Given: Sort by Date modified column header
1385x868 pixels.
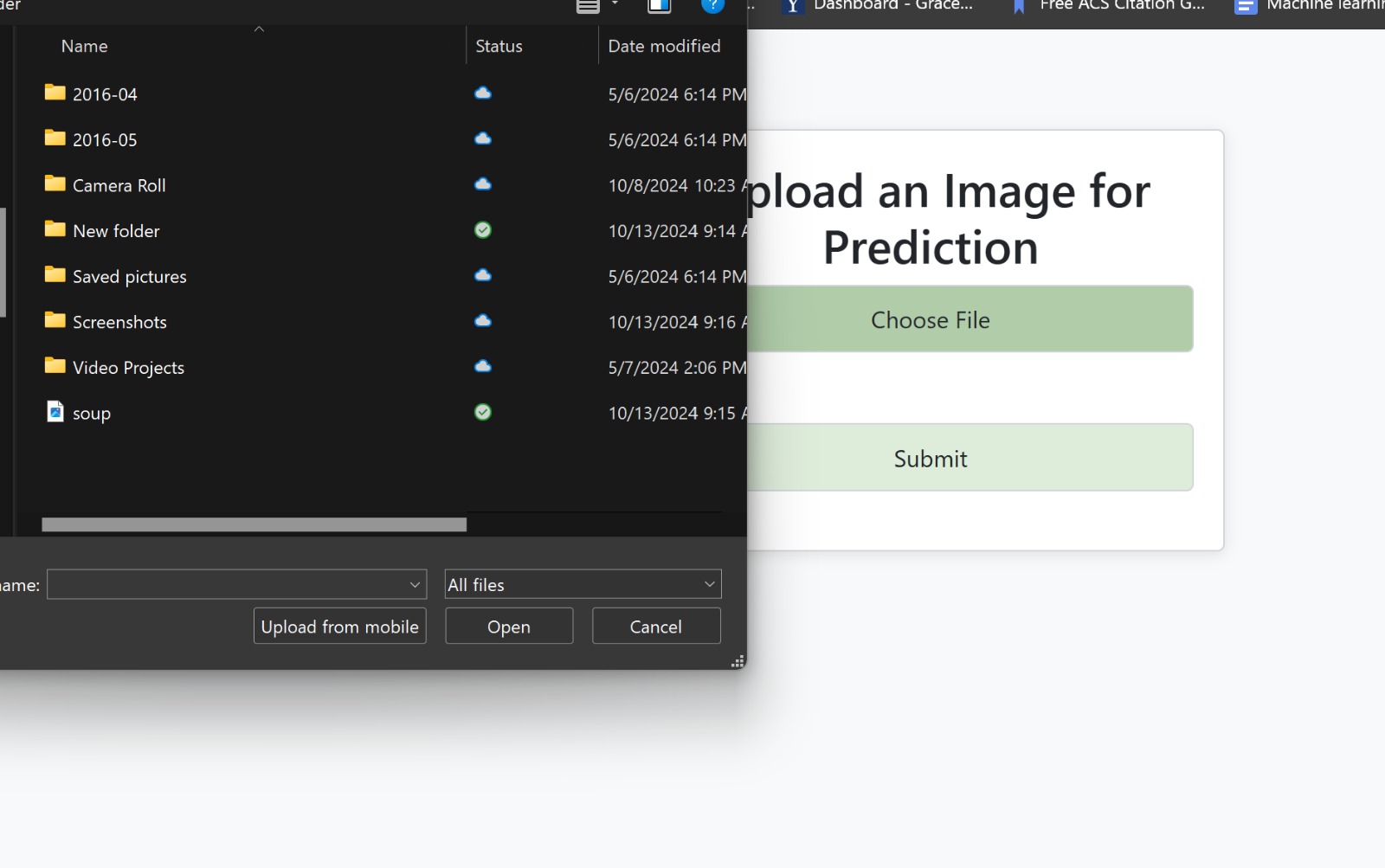Looking at the screenshot, I should point(664,46).
